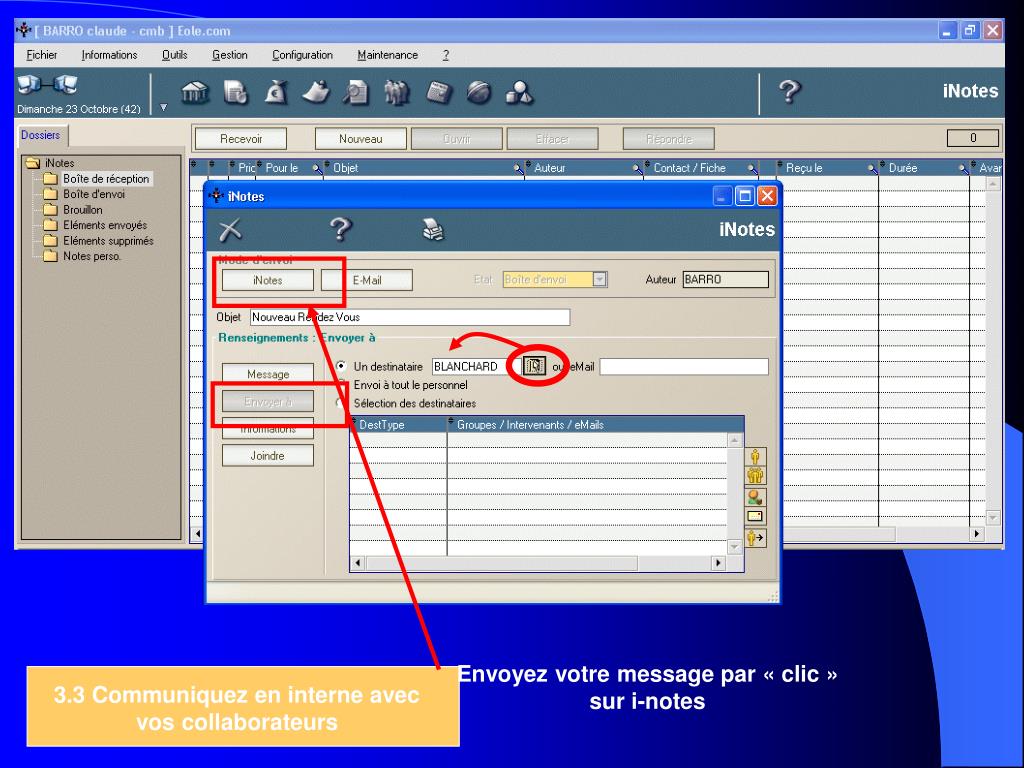
Task: Click the Objet text field
Action: (x=410, y=317)
